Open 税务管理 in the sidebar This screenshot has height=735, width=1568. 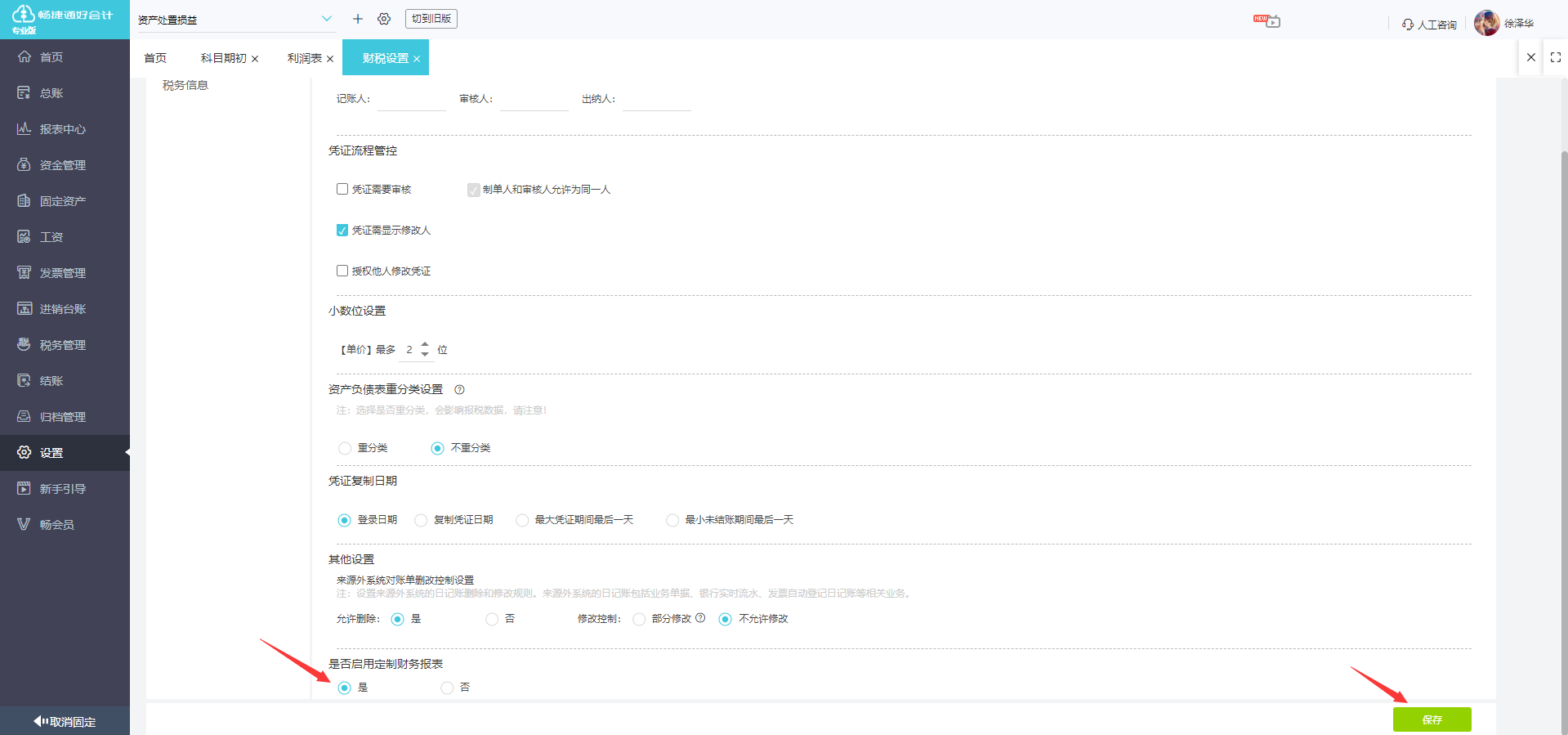coord(63,345)
